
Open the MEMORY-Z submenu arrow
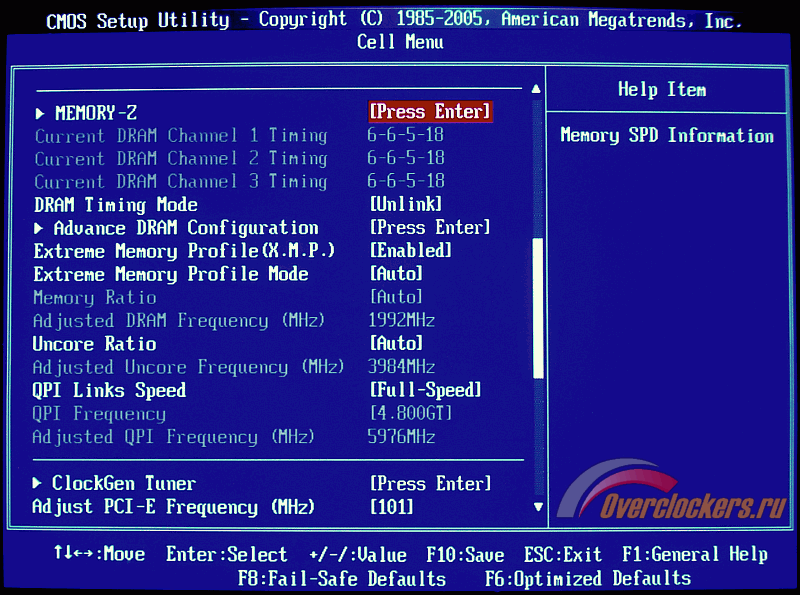tap(40, 113)
